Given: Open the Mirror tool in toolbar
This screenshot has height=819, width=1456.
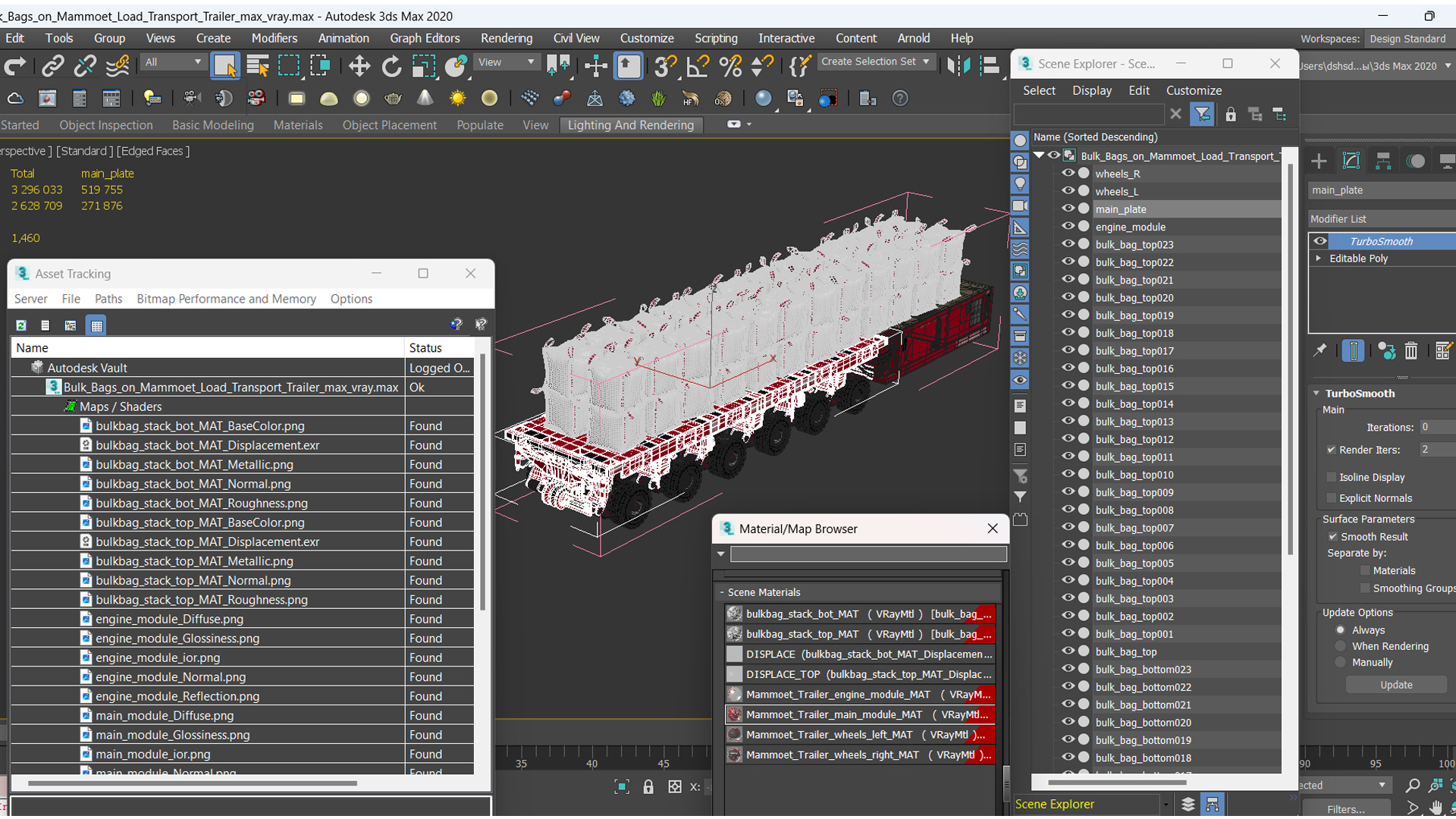Looking at the screenshot, I should point(958,67).
